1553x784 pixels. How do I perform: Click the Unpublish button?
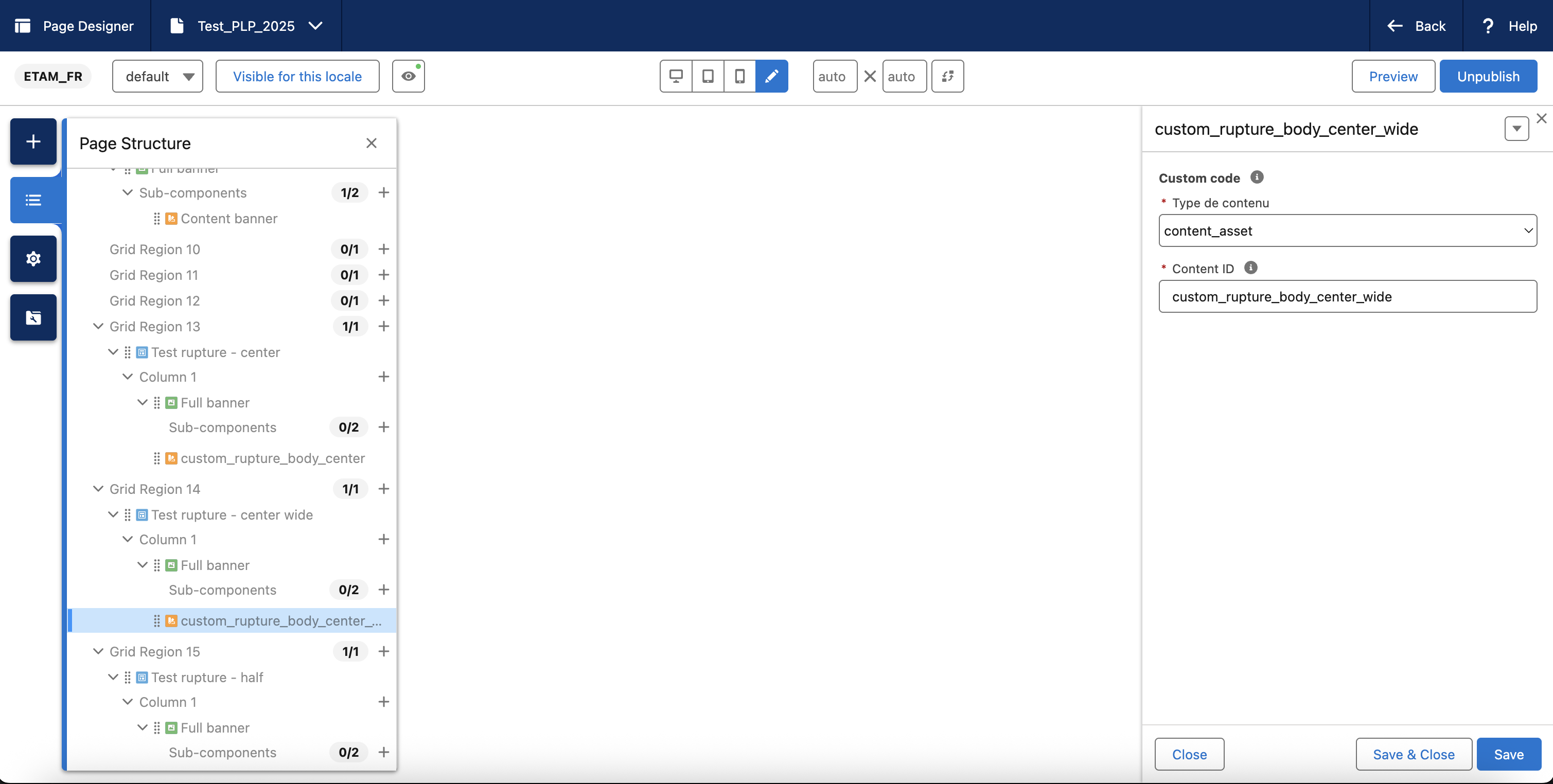point(1488,77)
